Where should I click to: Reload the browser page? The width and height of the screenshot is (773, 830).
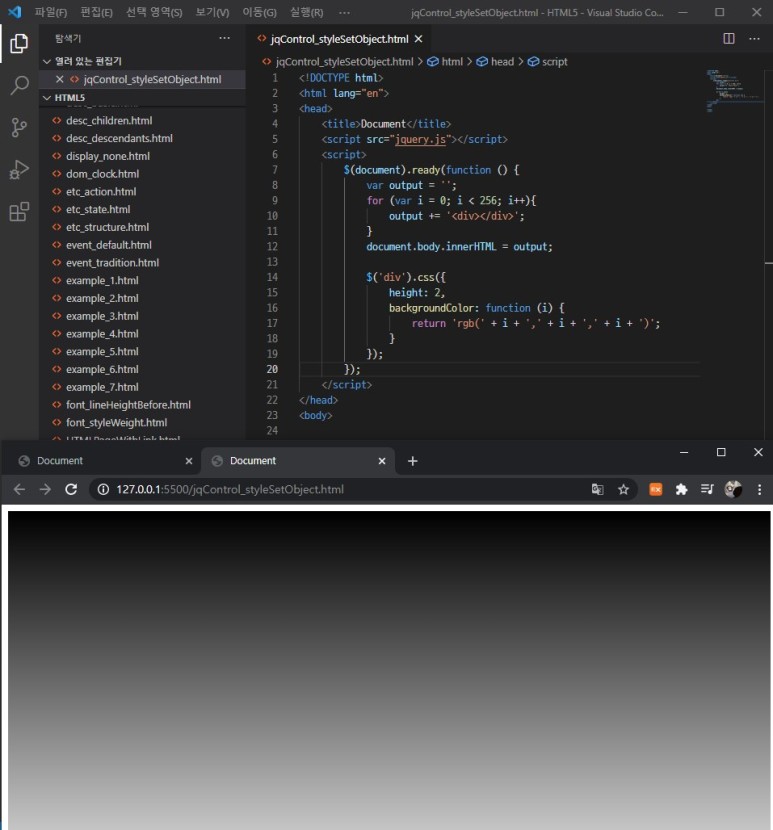click(71, 489)
